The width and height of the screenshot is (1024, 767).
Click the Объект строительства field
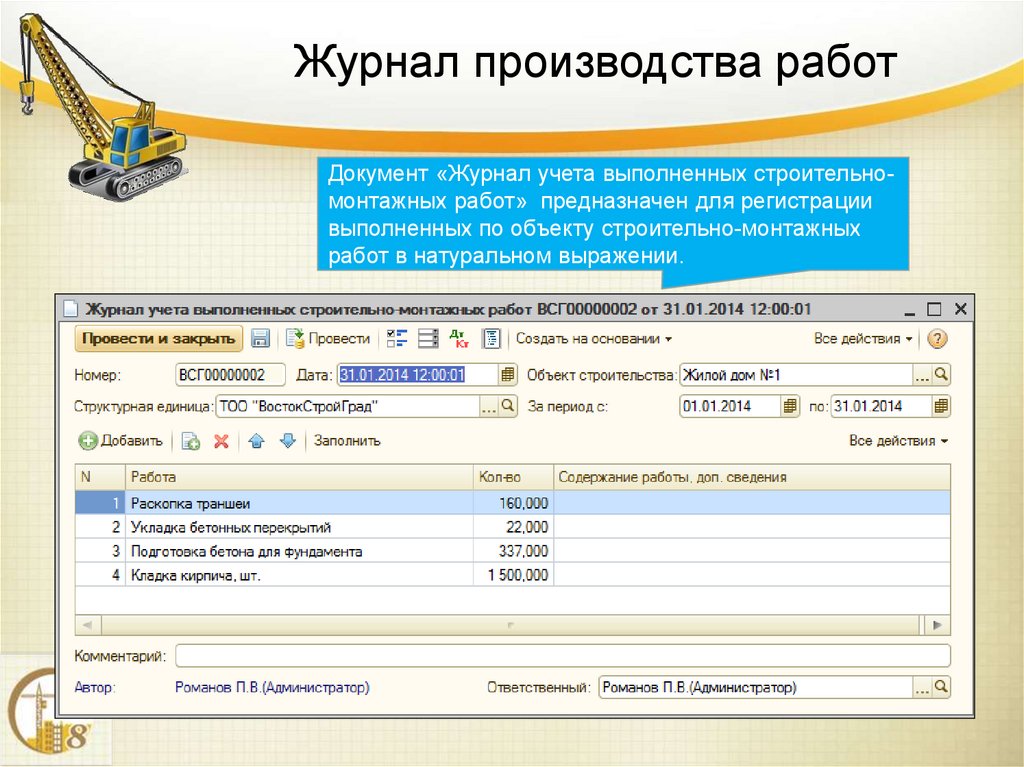(x=796, y=375)
